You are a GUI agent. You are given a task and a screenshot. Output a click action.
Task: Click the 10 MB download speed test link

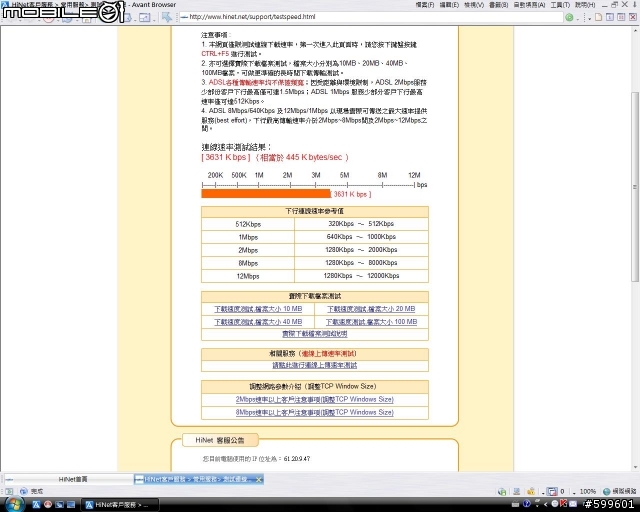click(258, 309)
